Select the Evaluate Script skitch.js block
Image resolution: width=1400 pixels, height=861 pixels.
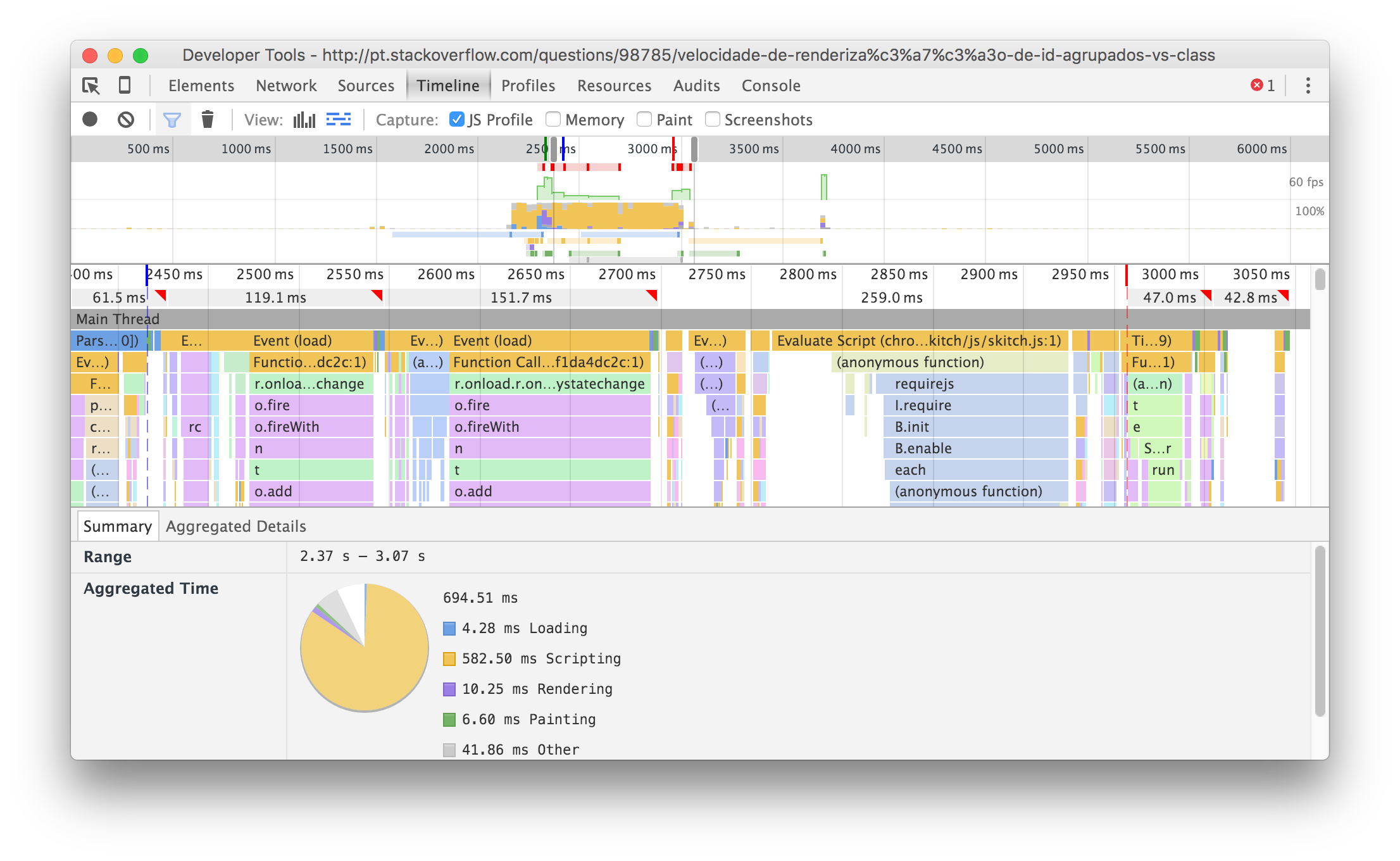click(920, 341)
